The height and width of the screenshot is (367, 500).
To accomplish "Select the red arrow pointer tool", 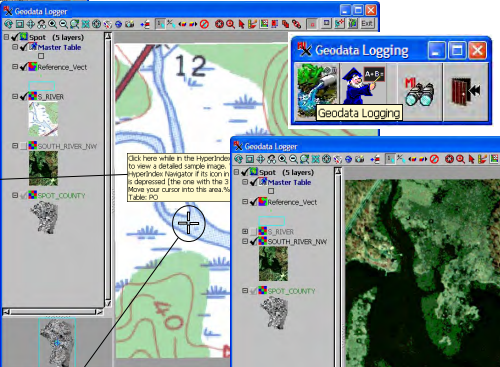I will pos(241,24).
